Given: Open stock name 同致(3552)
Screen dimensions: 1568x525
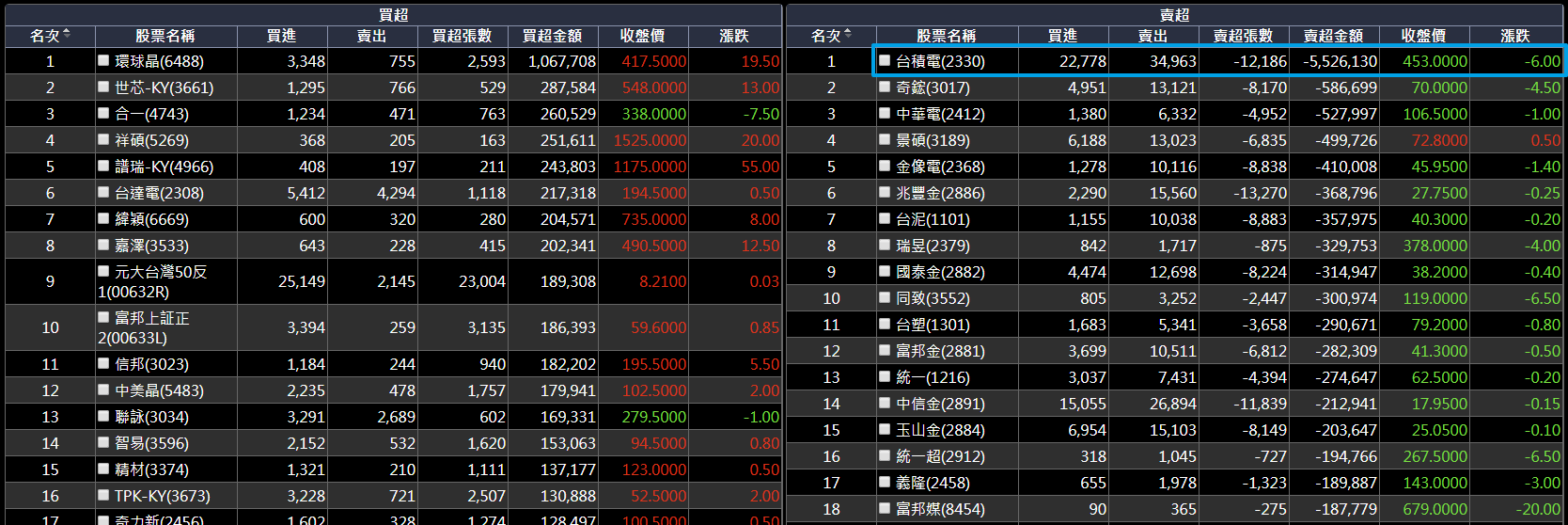Looking at the screenshot, I should click(933, 298).
